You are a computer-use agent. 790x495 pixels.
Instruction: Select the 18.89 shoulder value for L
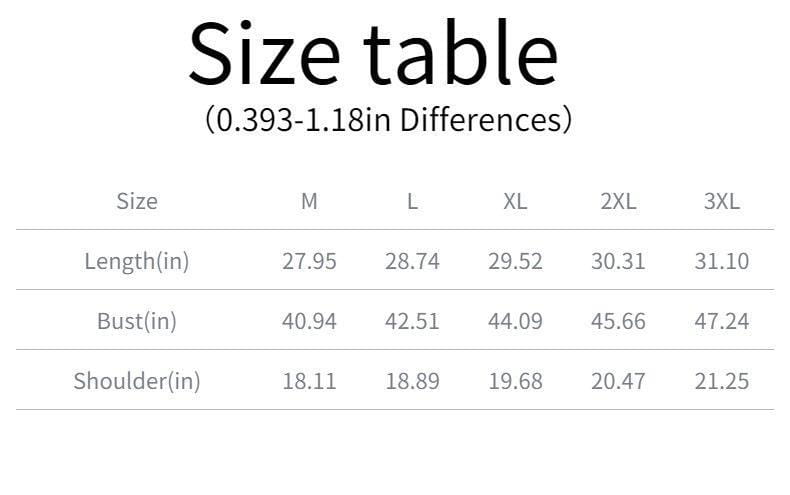412,381
